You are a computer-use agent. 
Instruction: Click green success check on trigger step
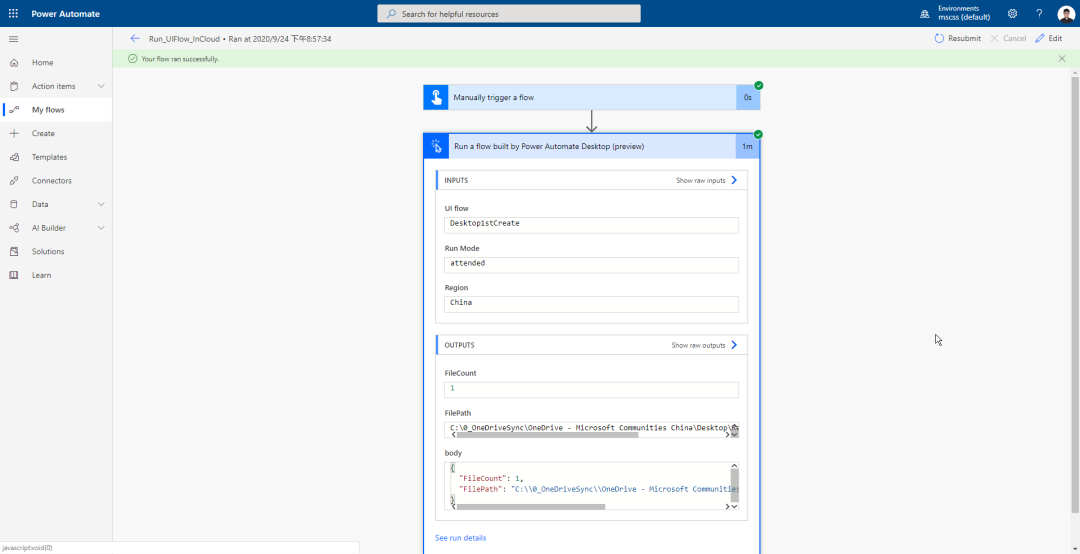[x=758, y=85]
